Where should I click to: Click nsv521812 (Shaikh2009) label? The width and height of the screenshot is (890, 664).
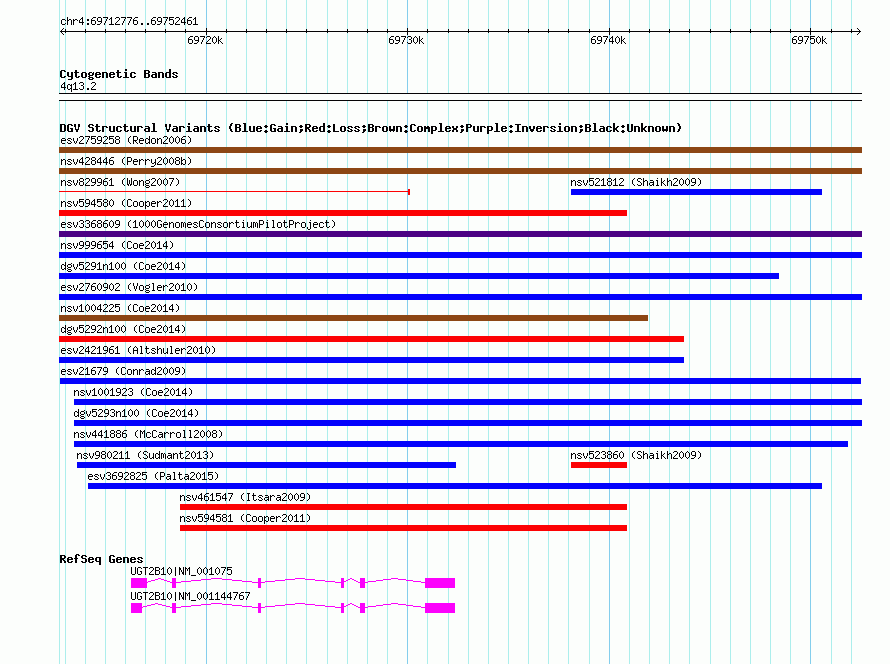(636, 182)
